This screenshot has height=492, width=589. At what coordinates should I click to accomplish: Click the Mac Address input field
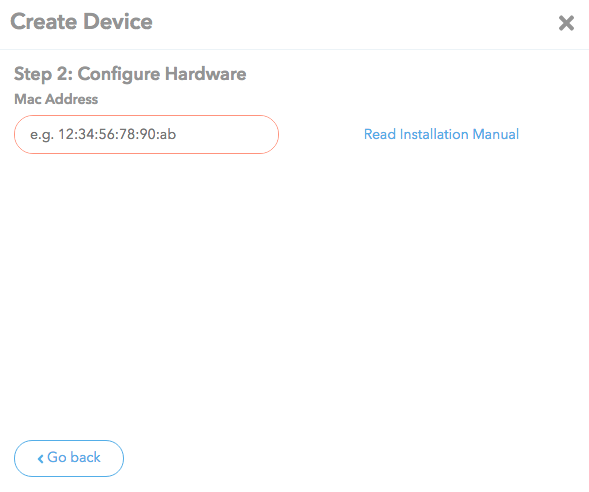point(146,134)
